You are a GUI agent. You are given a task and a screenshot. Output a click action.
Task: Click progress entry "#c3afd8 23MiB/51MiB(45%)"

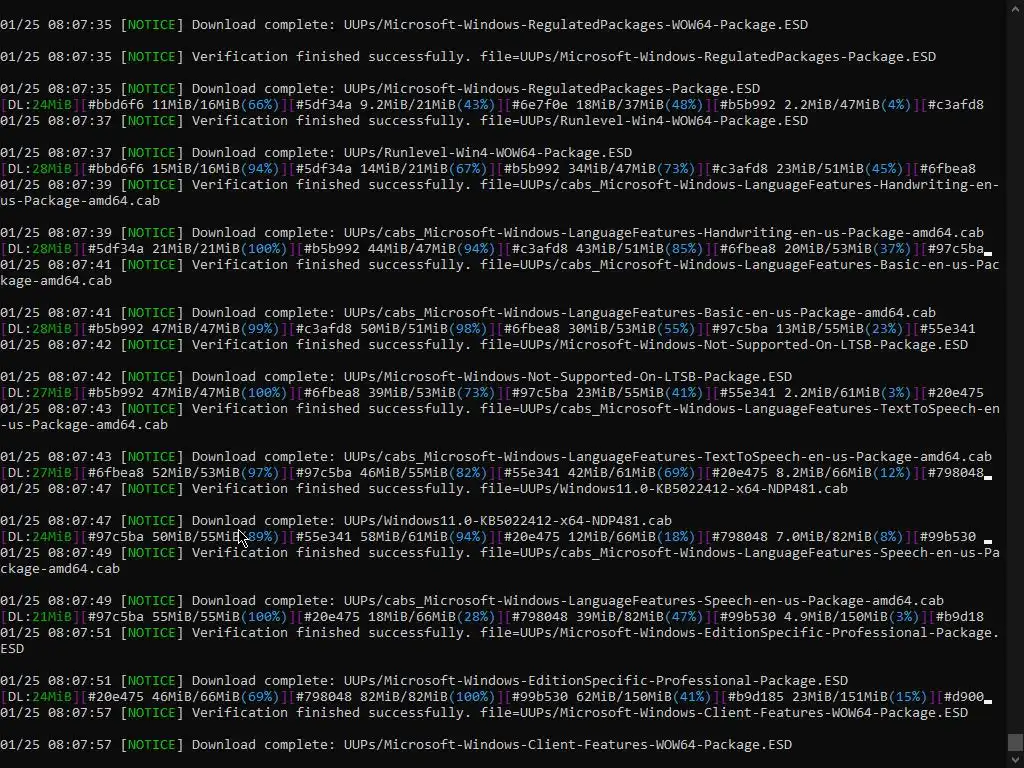pyautogui.click(x=808, y=168)
